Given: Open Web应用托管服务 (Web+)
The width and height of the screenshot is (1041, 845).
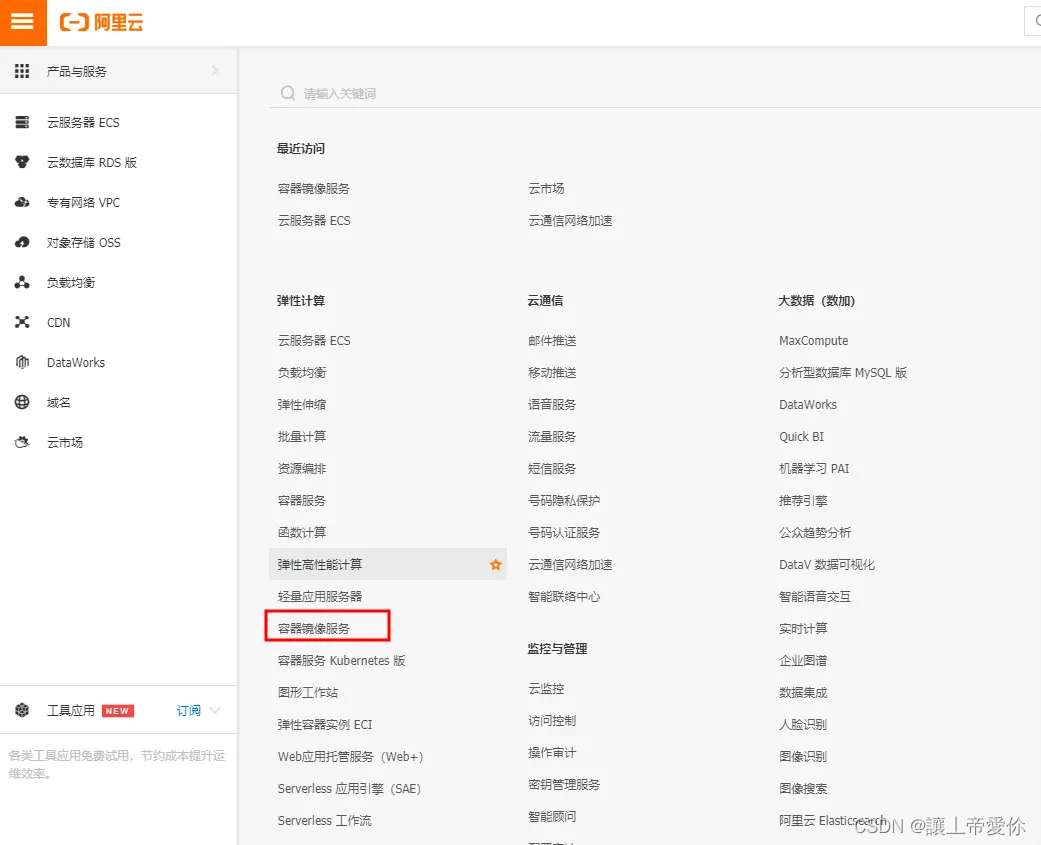Looking at the screenshot, I should click(351, 756).
